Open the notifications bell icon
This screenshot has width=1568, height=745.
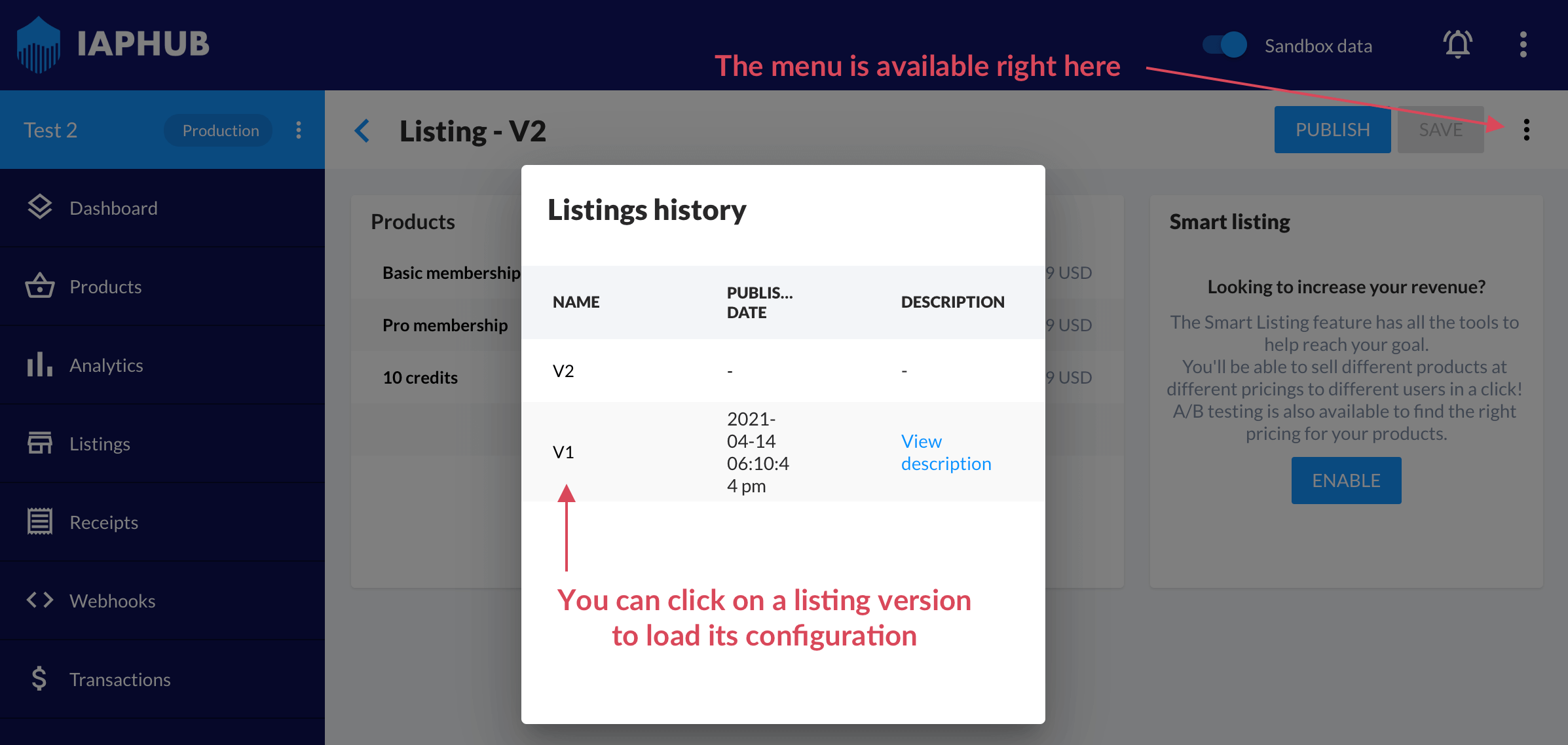tap(1457, 45)
